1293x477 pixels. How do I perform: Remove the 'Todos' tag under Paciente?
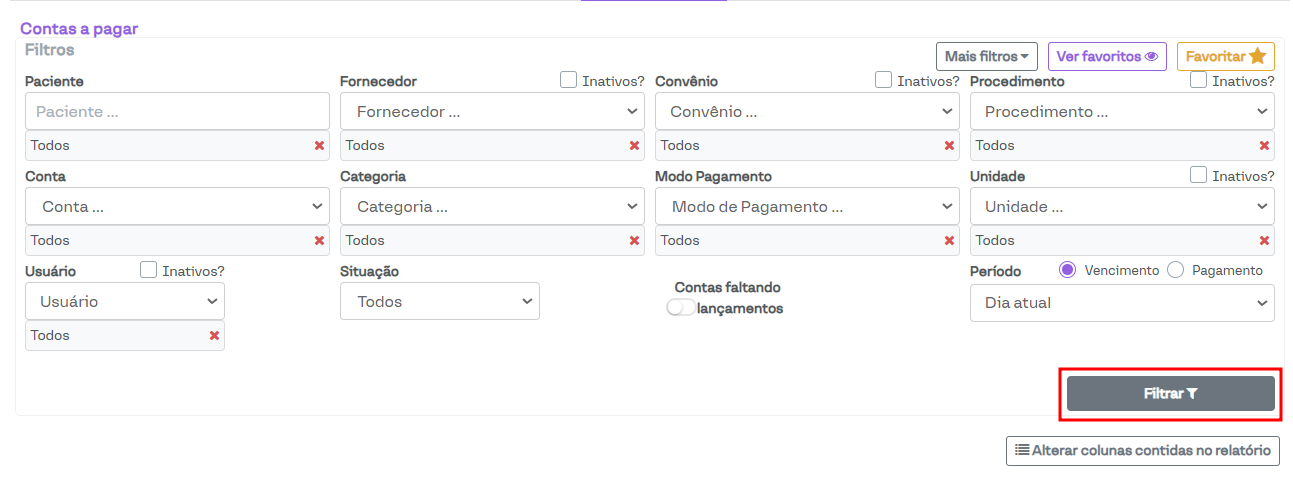click(x=319, y=146)
